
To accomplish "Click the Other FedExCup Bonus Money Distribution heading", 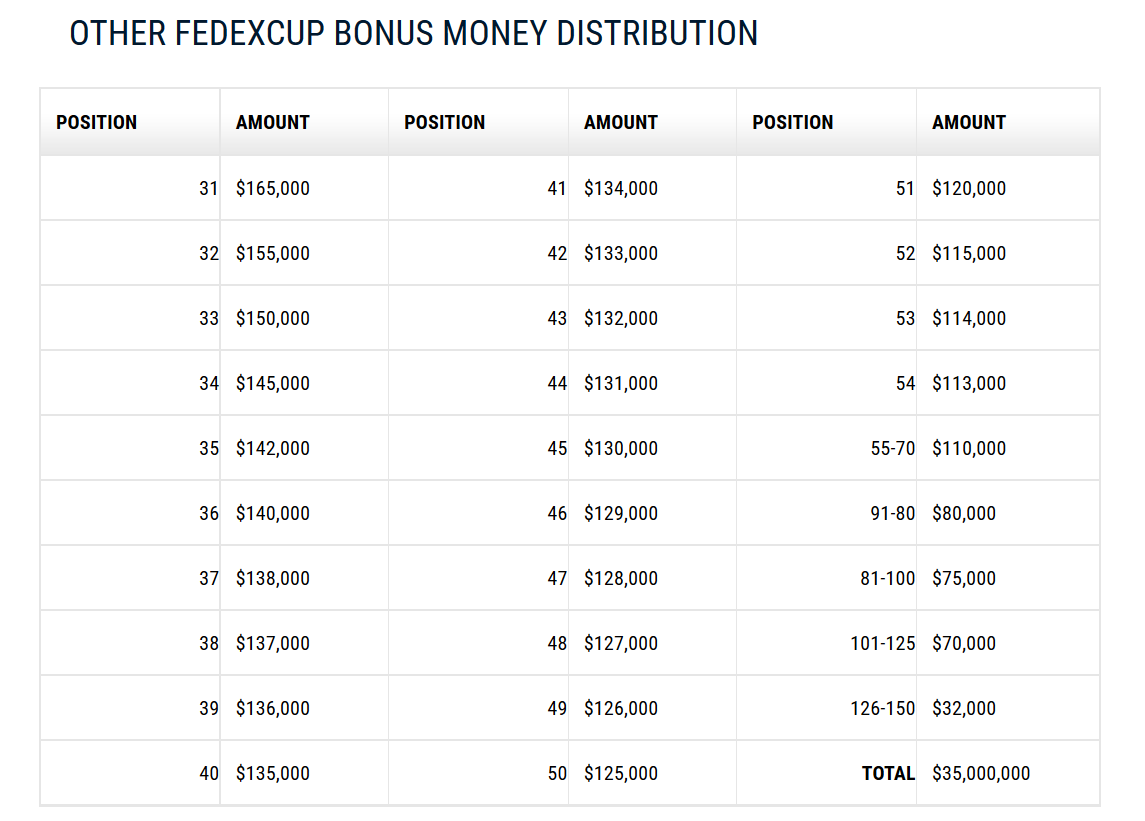I will 413,34.
